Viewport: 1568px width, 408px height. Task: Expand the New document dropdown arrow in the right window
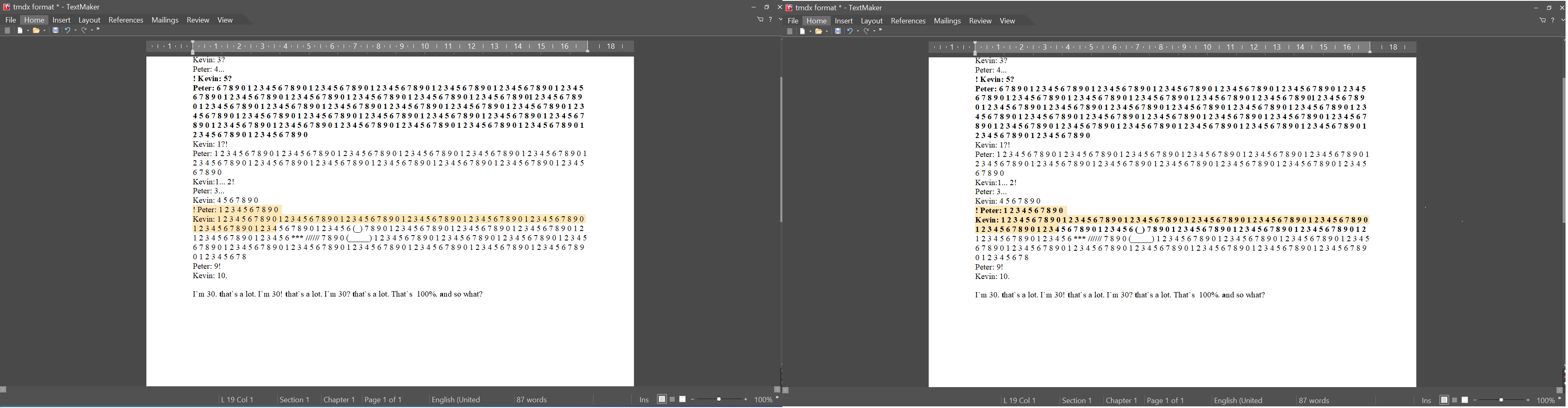click(x=810, y=32)
